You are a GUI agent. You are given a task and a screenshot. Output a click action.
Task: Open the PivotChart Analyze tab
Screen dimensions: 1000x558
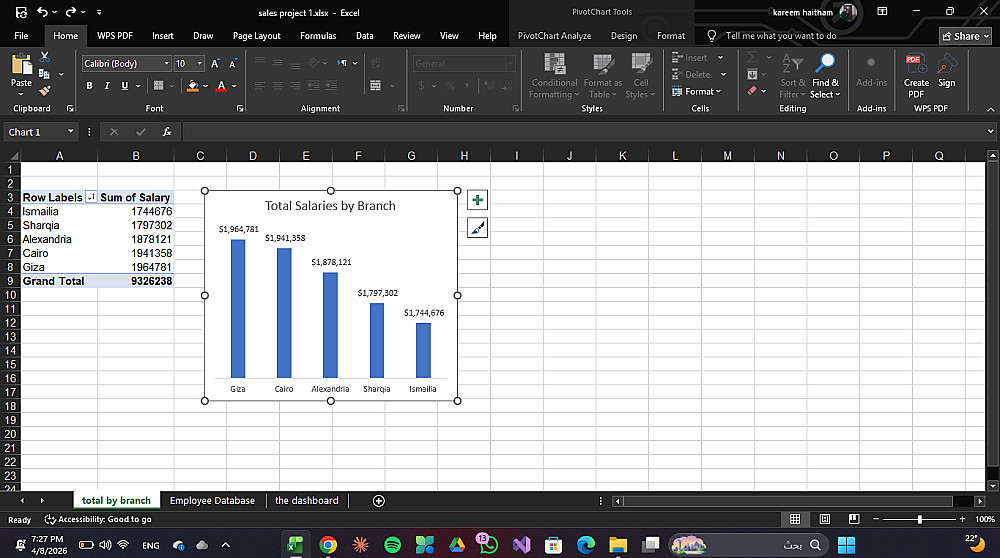click(554, 36)
